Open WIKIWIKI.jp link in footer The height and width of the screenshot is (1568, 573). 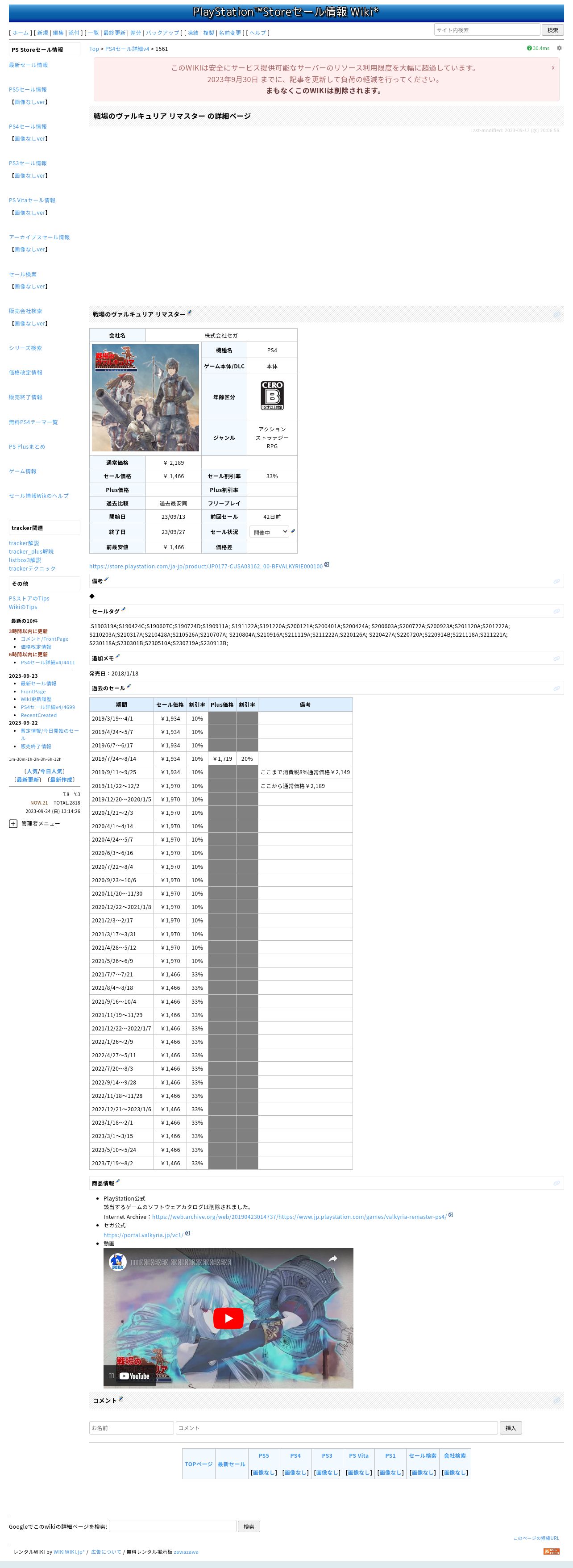[69, 1551]
